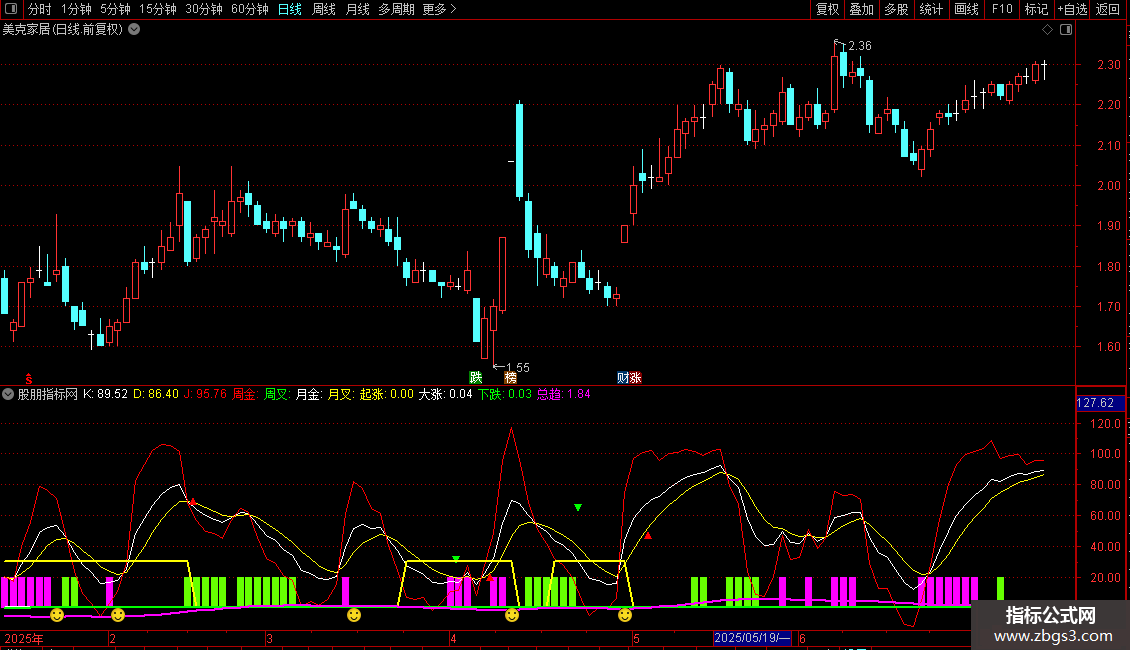Open the 复权 adjustment menu
This screenshot has height=650, width=1130.
click(827, 9)
